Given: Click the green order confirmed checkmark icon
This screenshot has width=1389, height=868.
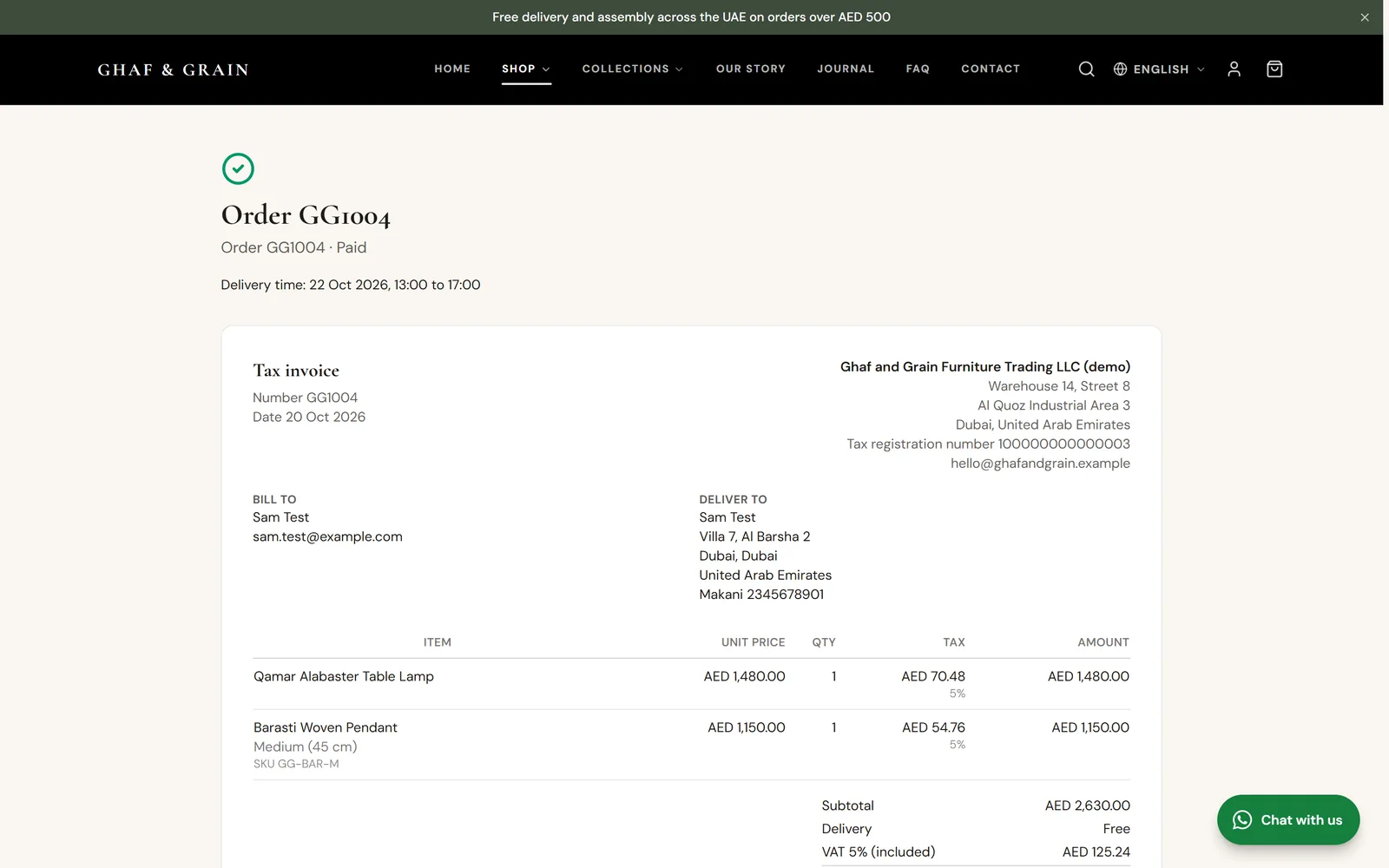Looking at the screenshot, I should pyautogui.click(x=238, y=168).
